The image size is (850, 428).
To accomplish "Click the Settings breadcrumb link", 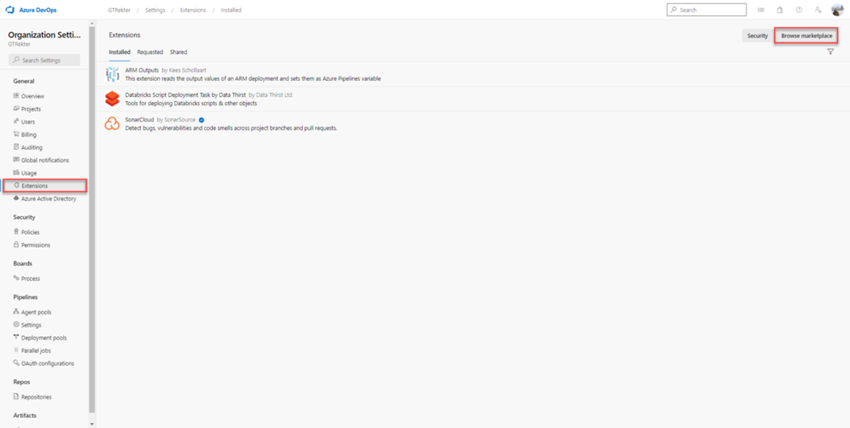I will [x=155, y=10].
